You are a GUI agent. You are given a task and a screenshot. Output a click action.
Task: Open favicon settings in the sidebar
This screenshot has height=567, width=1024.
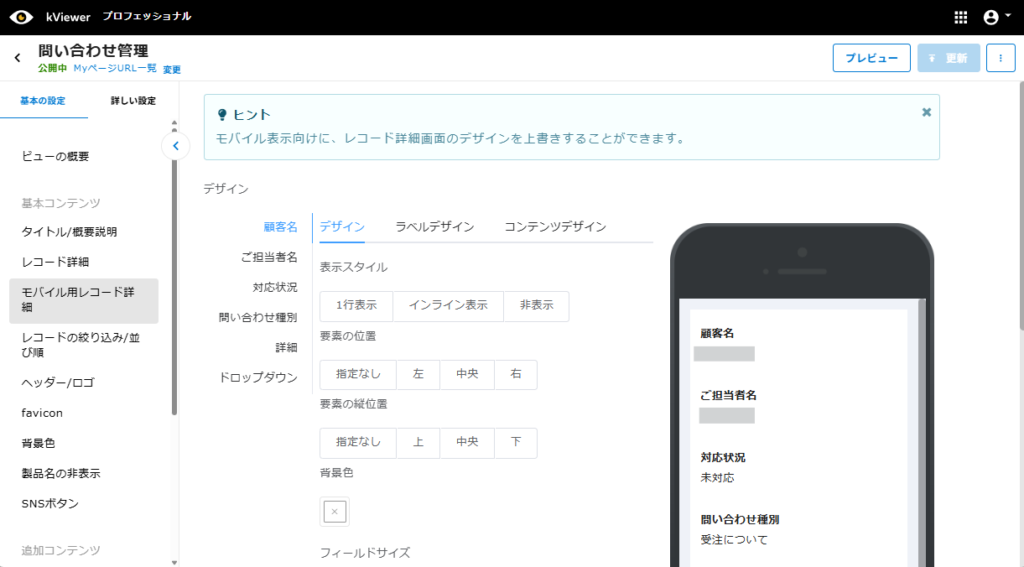click(x=42, y=413)
